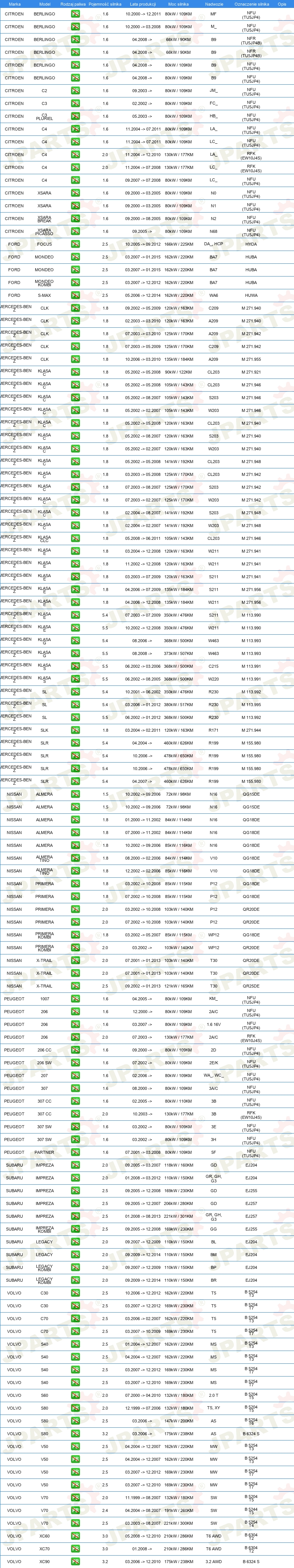Screen dimensions: 294x1568
Task: Click the Marka column header
Action: coord(15,4)
